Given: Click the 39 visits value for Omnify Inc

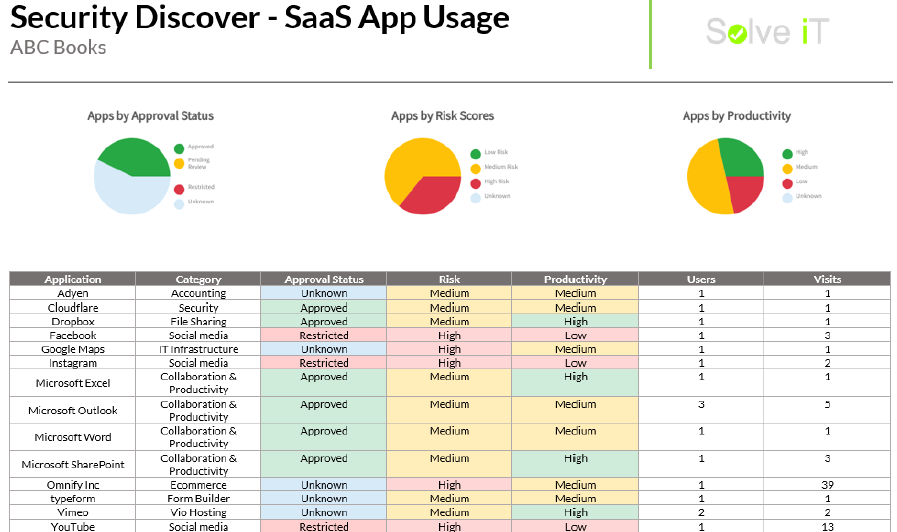Looking at the screenshot, I should (x=827, y=485).
